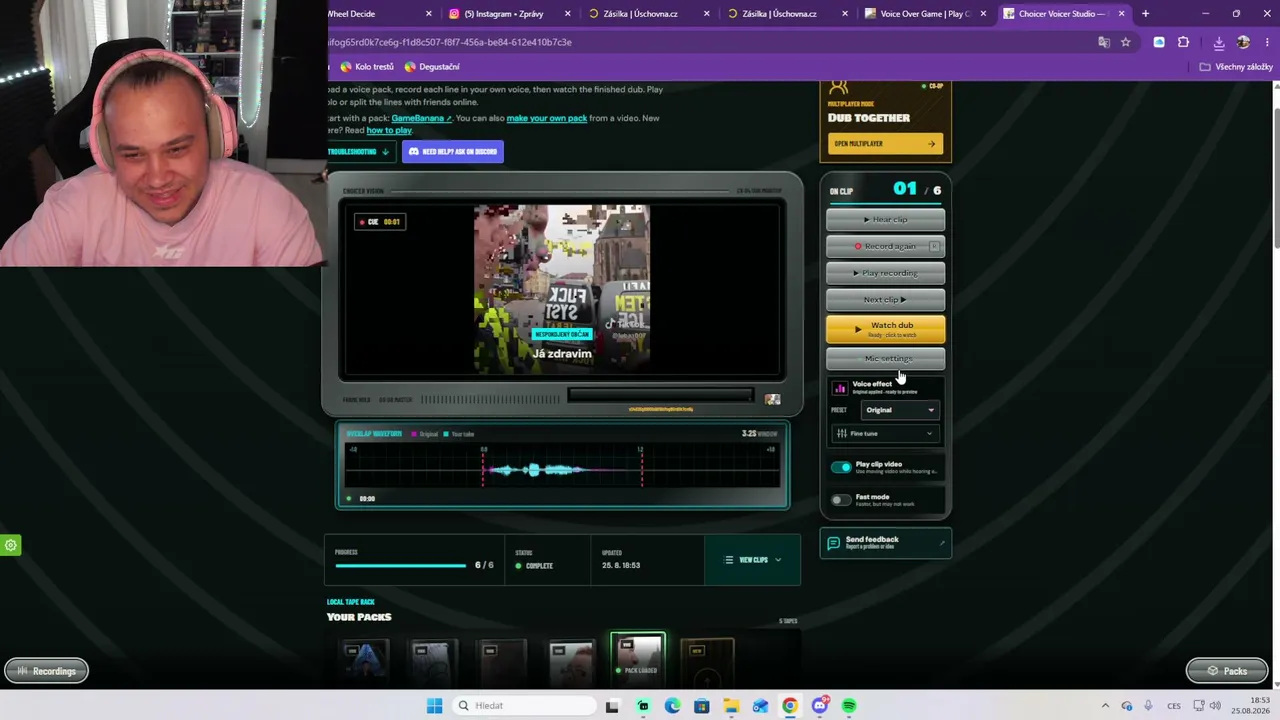Viewport: 1280px width, 720px height.
Task: Toggle the Play clip video switch
Action: [841, 467]
